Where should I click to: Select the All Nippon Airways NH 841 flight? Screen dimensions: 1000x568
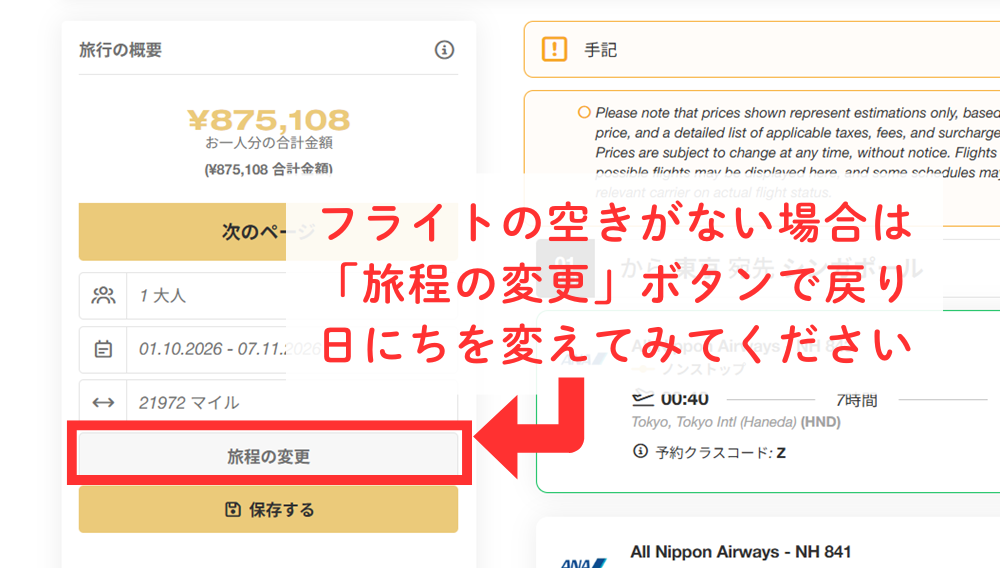click(740, 551)
